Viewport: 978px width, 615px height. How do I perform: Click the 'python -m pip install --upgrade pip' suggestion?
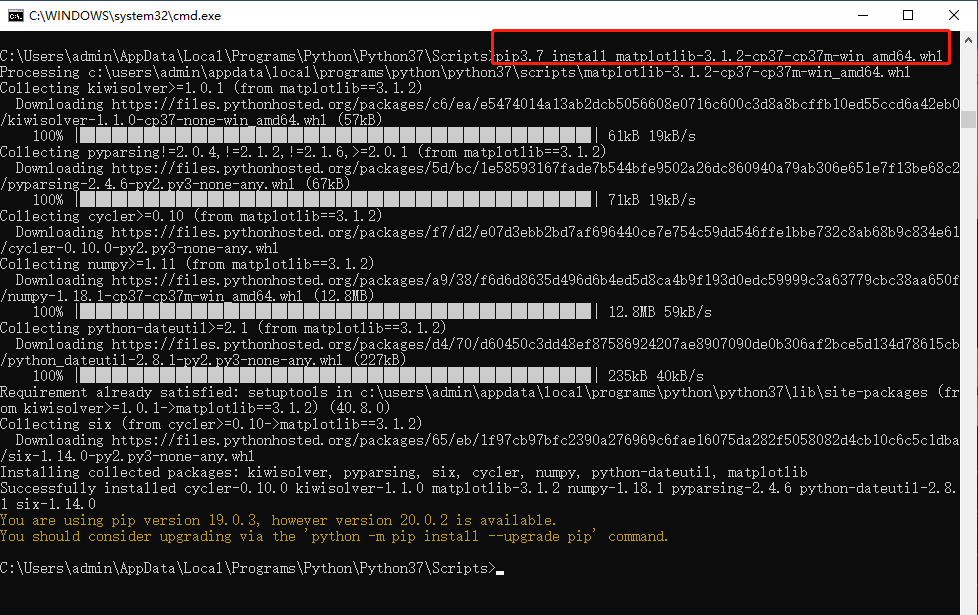[x=453, y=536]
